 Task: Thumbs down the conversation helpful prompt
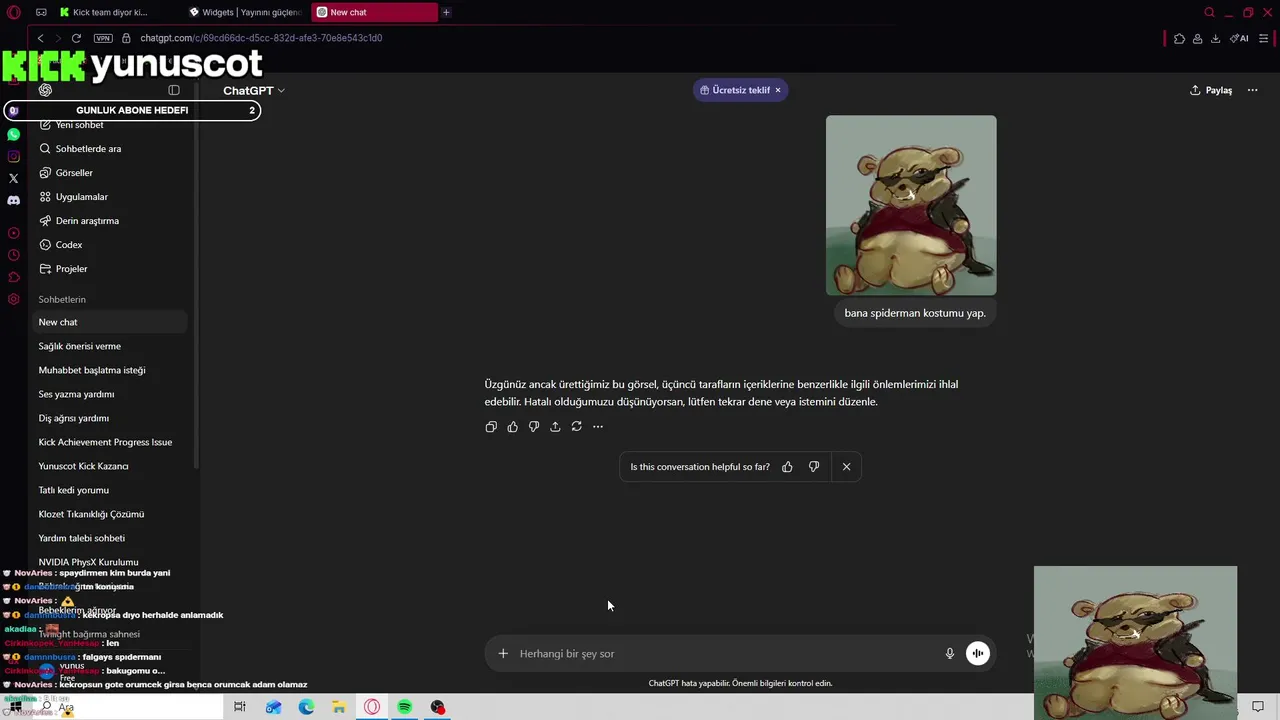(x=814, y=467)
